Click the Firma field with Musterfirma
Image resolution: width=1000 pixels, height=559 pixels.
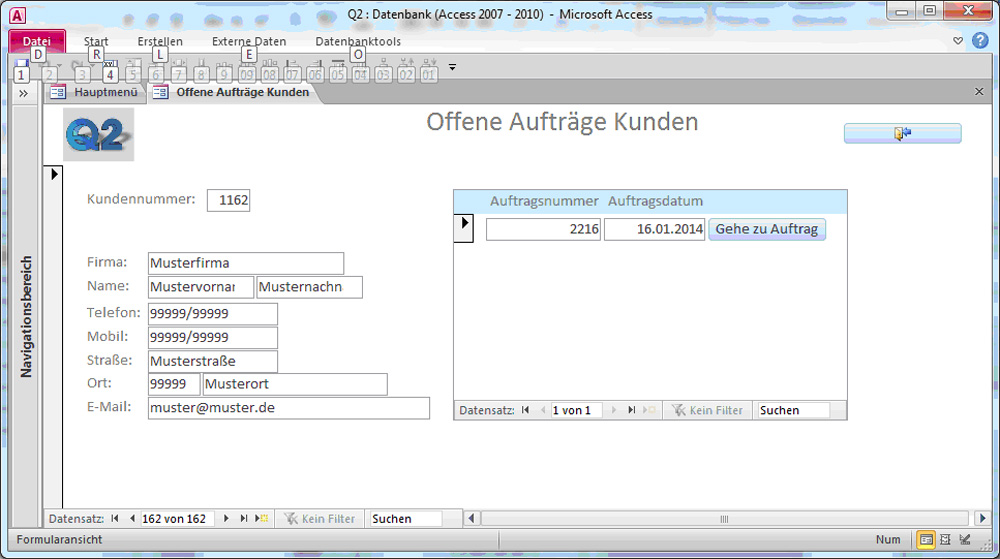pos(246,263)
